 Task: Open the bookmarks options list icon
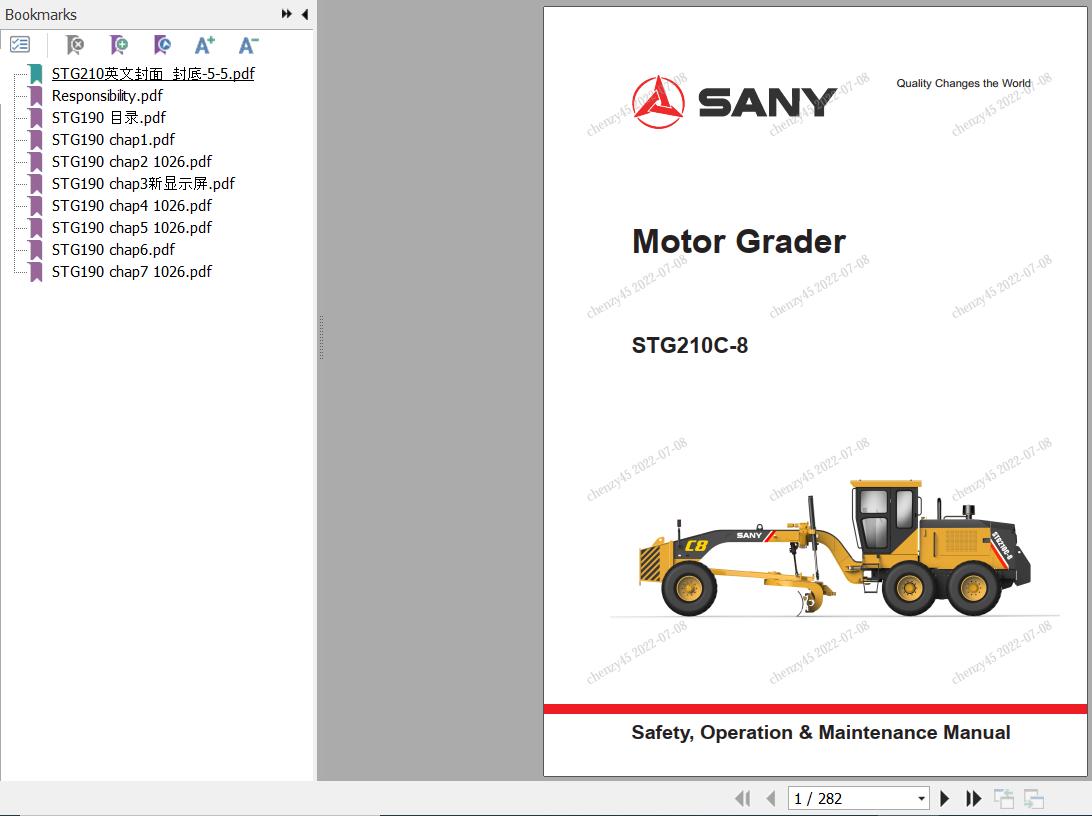click(x=20, y=45)
